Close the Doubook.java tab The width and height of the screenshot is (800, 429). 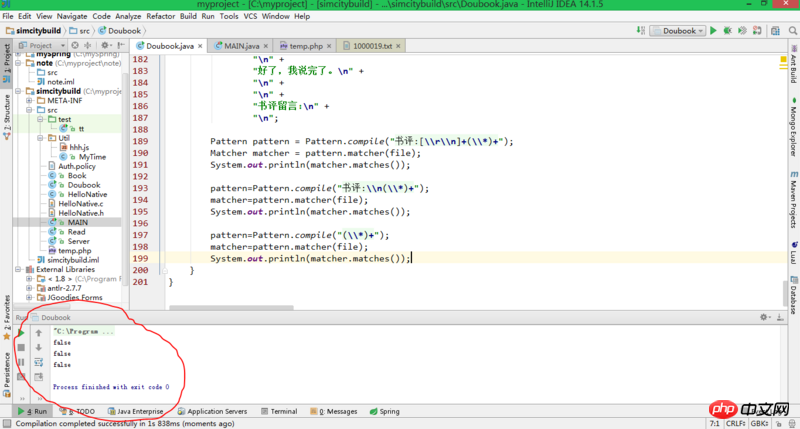pyautogui.click(x=200, y=46)
